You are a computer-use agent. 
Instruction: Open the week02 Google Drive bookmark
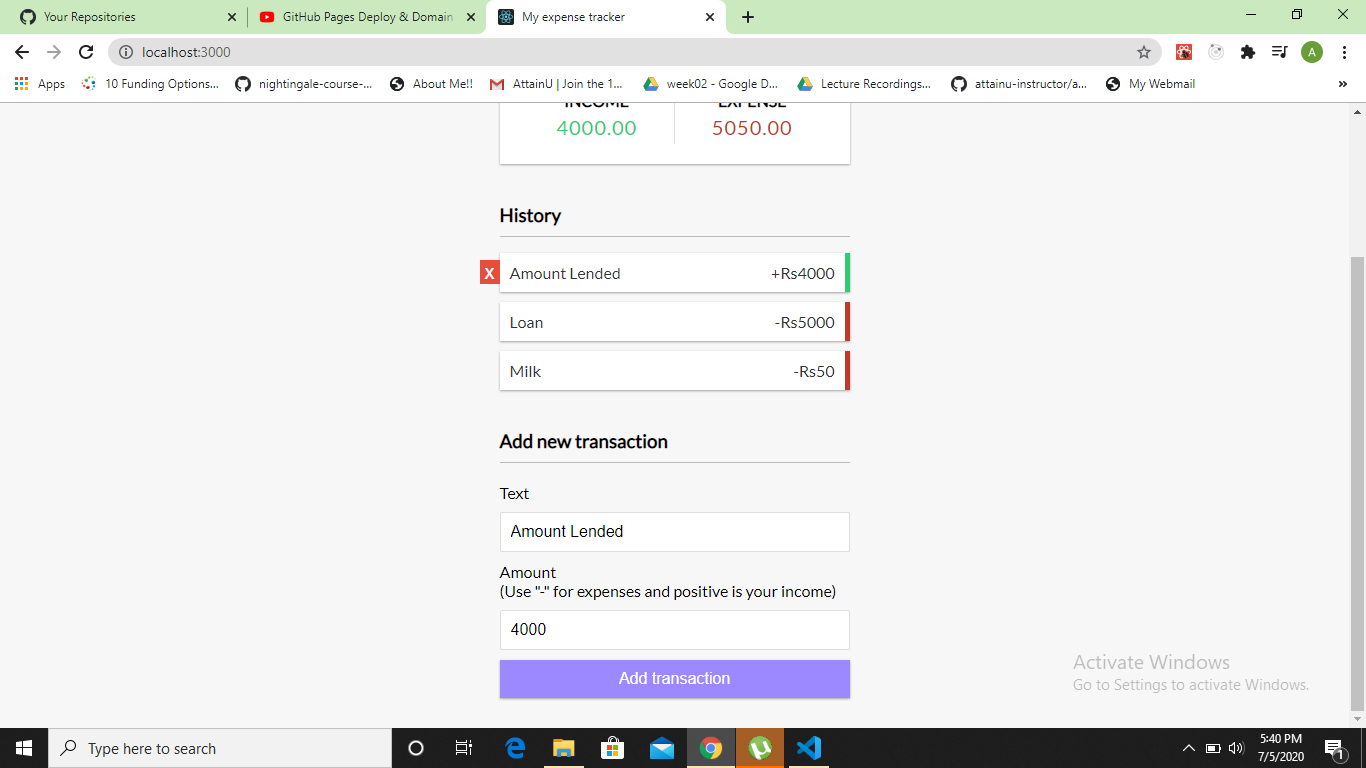pos(711,84)
